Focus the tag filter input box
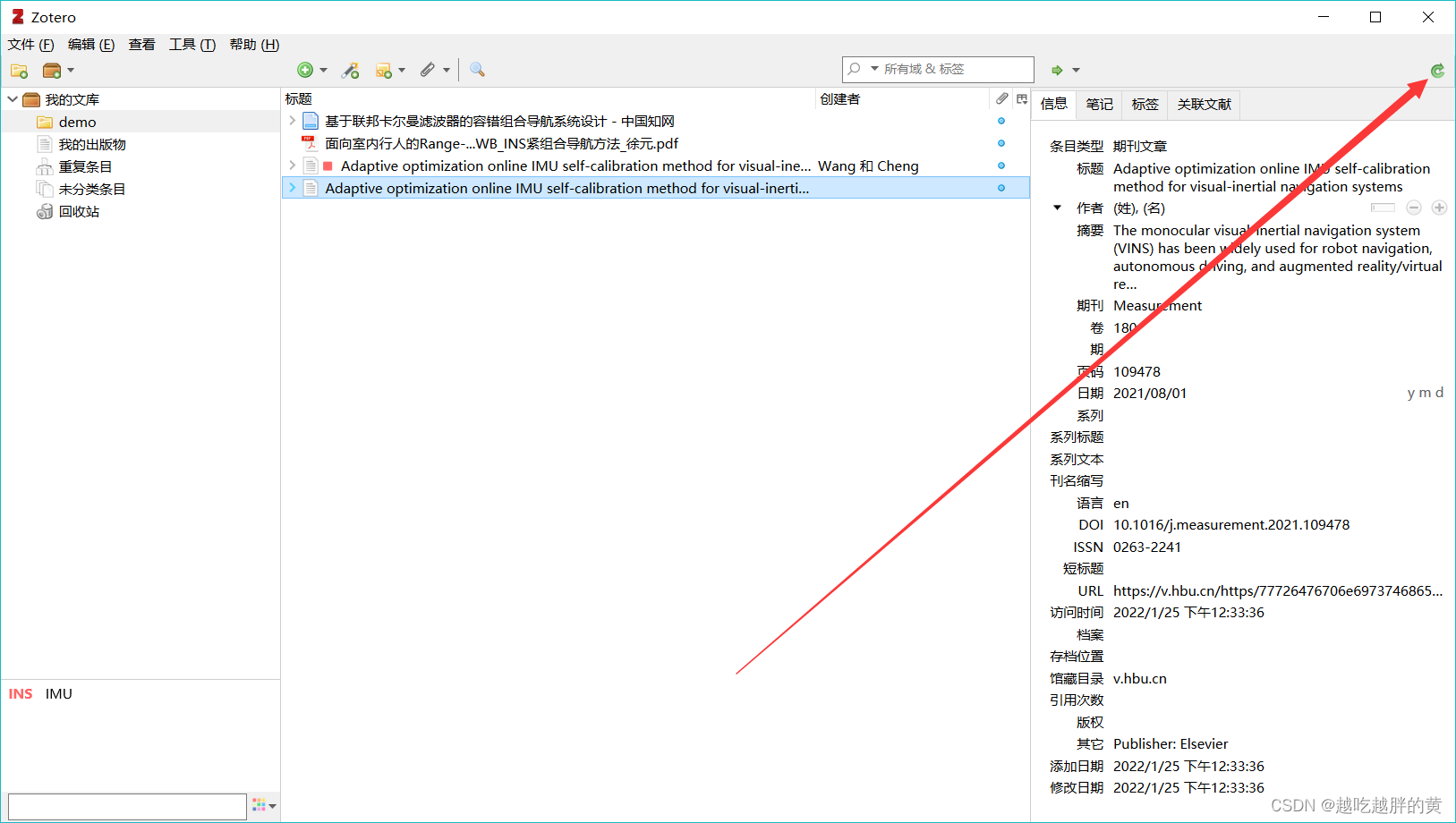Image resolution: width=1456 pixels, height=823 pixels. tap(127, 806)
